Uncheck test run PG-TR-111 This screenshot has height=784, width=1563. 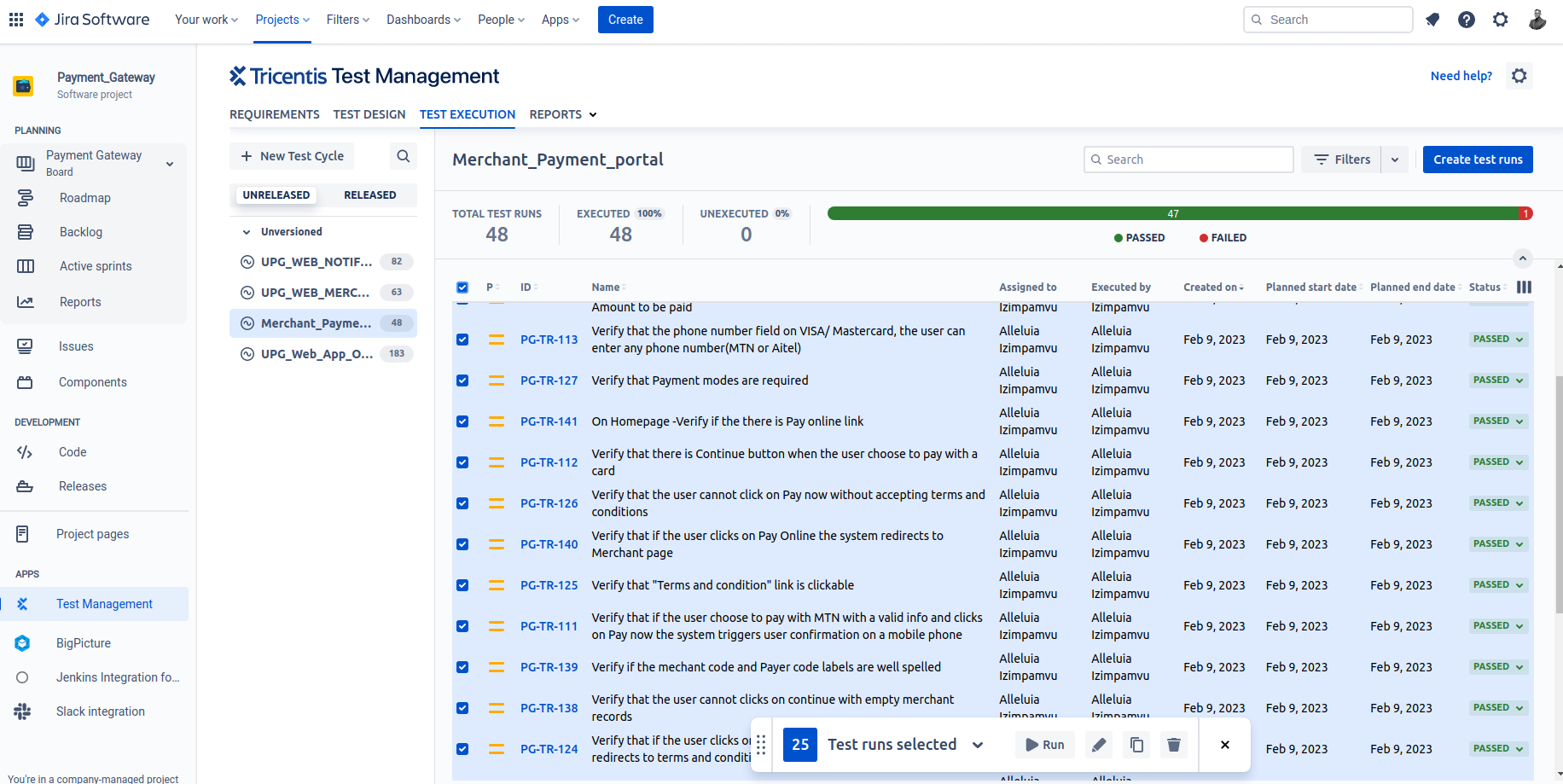(x=462, y=626)
